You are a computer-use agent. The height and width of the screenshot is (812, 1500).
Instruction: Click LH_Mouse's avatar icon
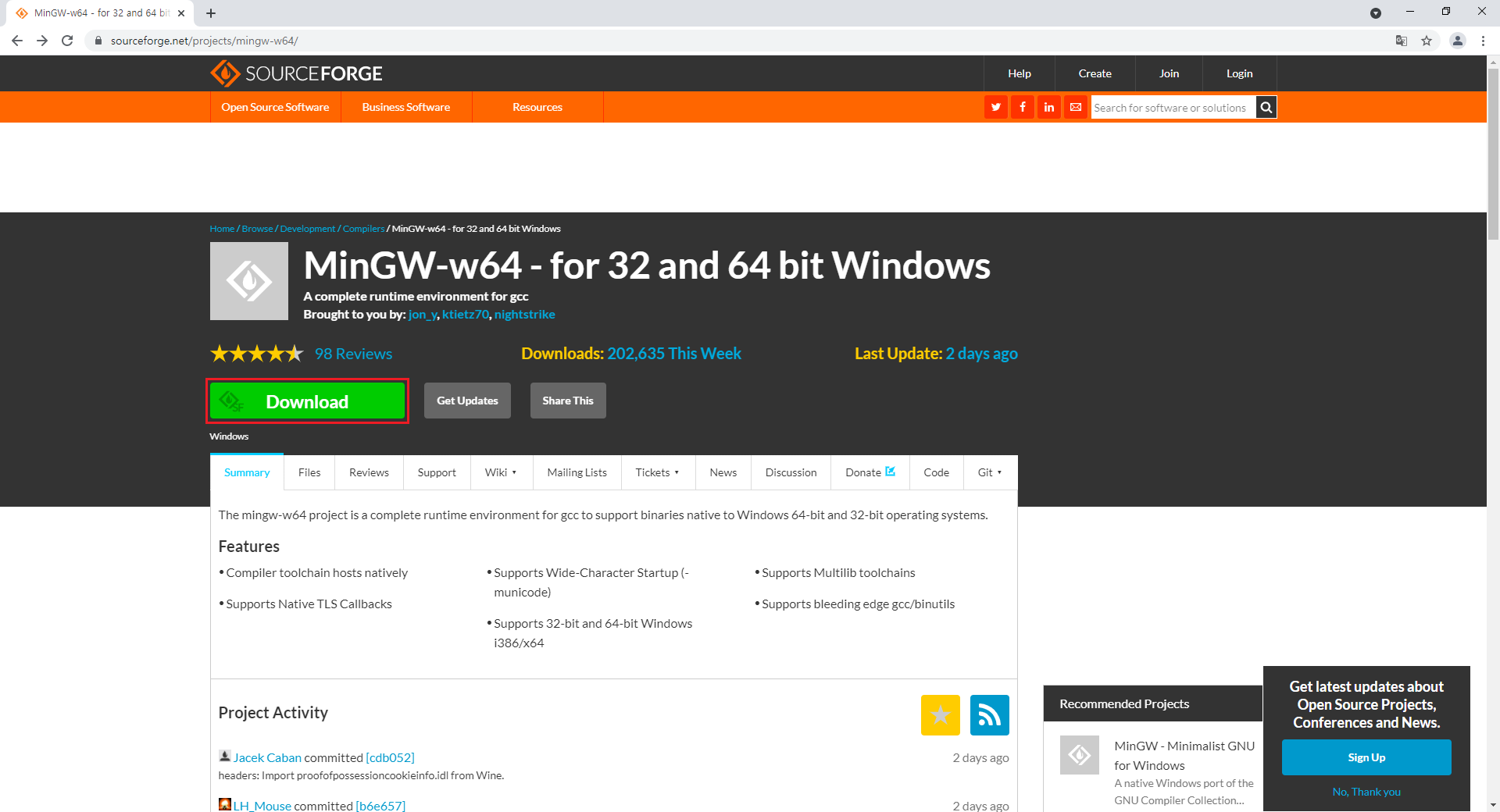[225, 804]
